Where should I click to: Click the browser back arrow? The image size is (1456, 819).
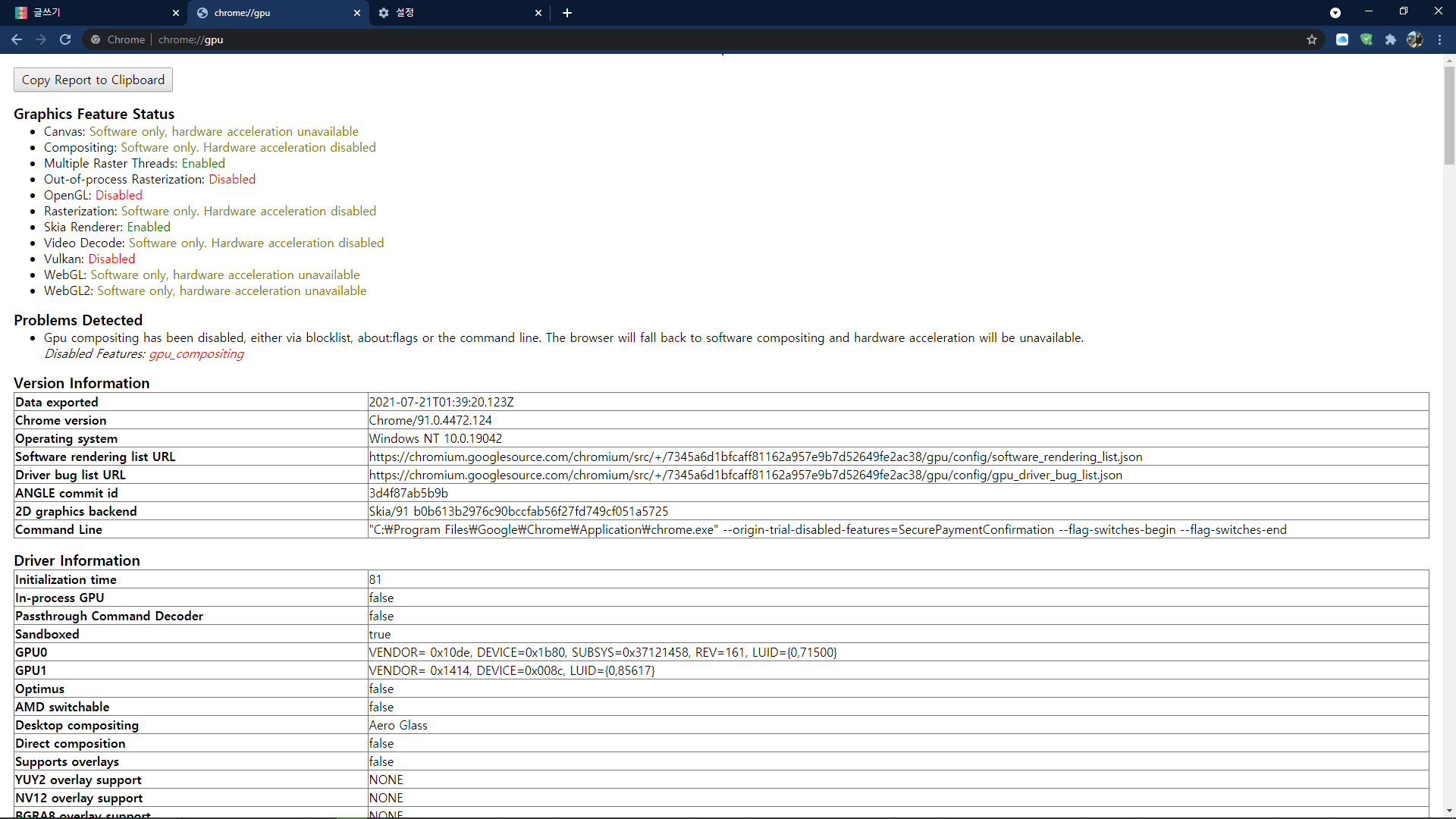point(16,39)
